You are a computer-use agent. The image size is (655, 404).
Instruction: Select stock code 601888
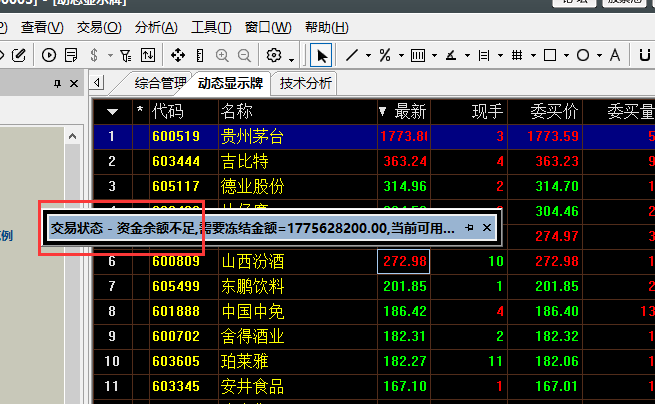176,311
